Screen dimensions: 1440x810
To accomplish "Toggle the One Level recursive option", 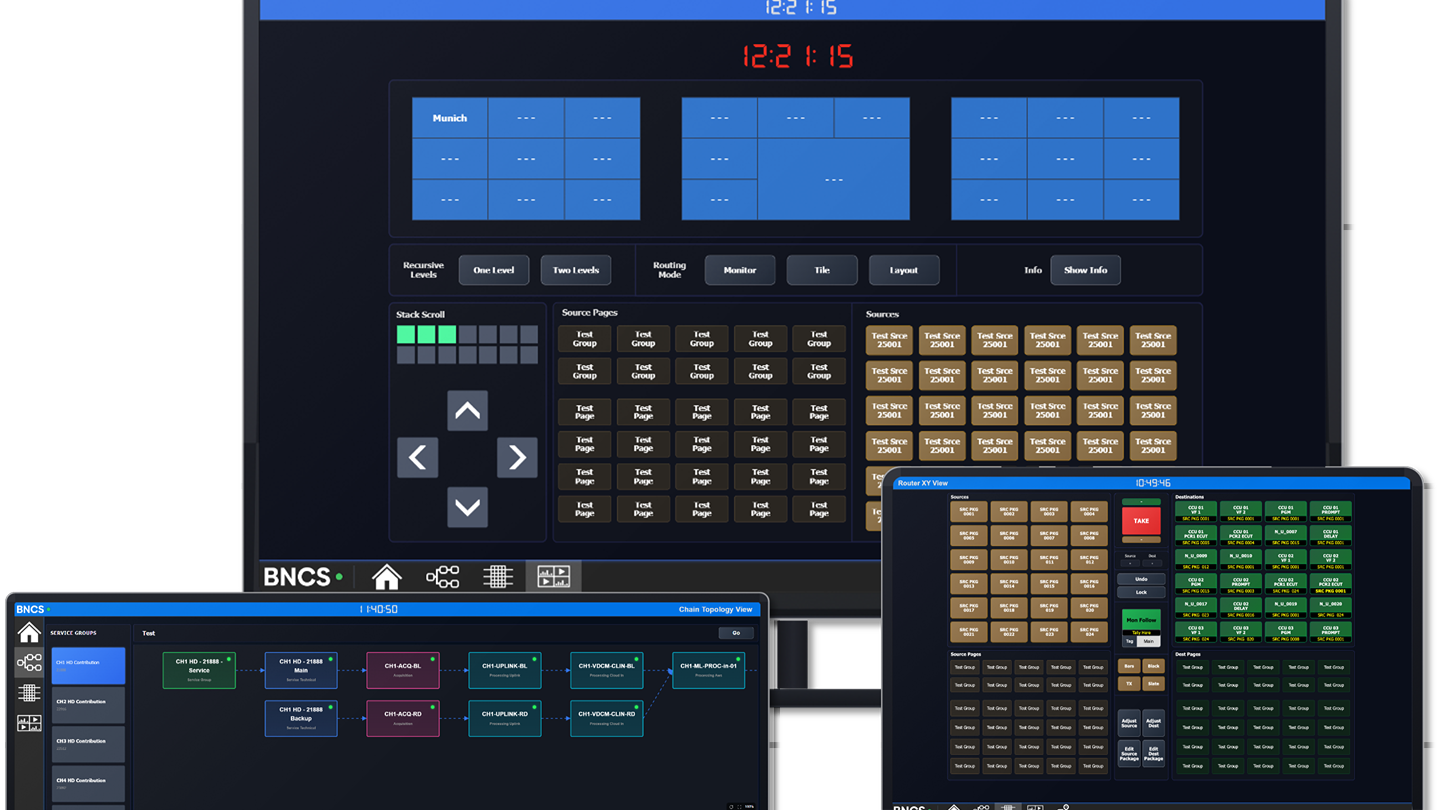I will click(494, 270).
